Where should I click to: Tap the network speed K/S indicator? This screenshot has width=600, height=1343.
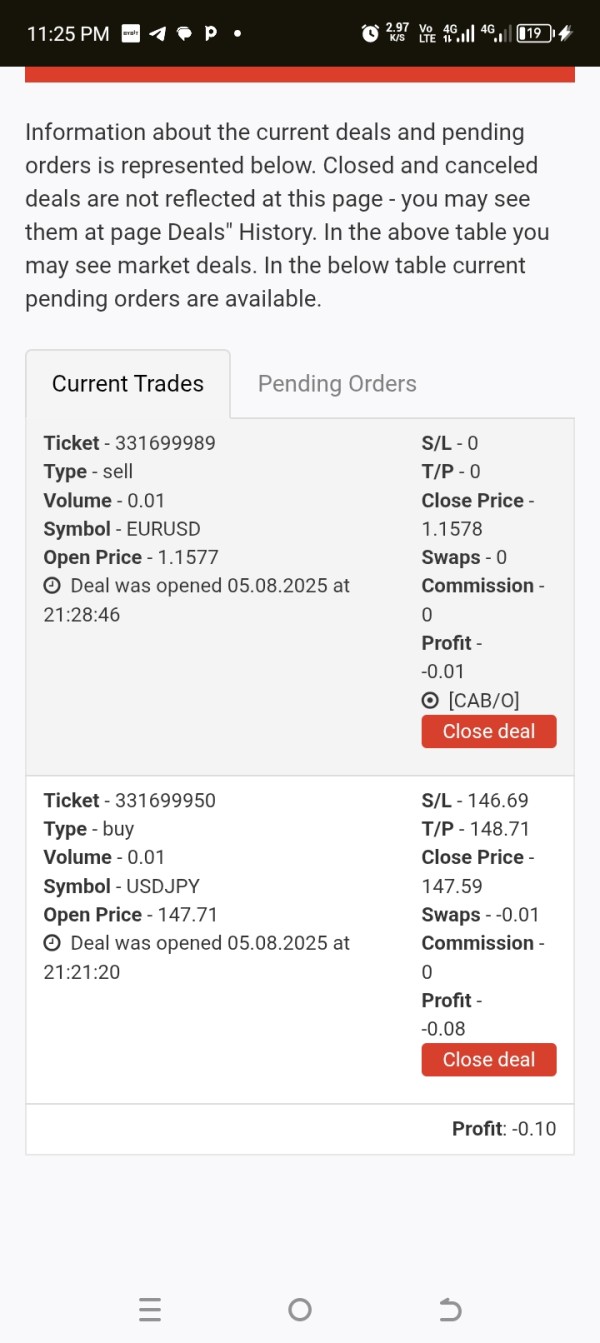pos(397,33)
